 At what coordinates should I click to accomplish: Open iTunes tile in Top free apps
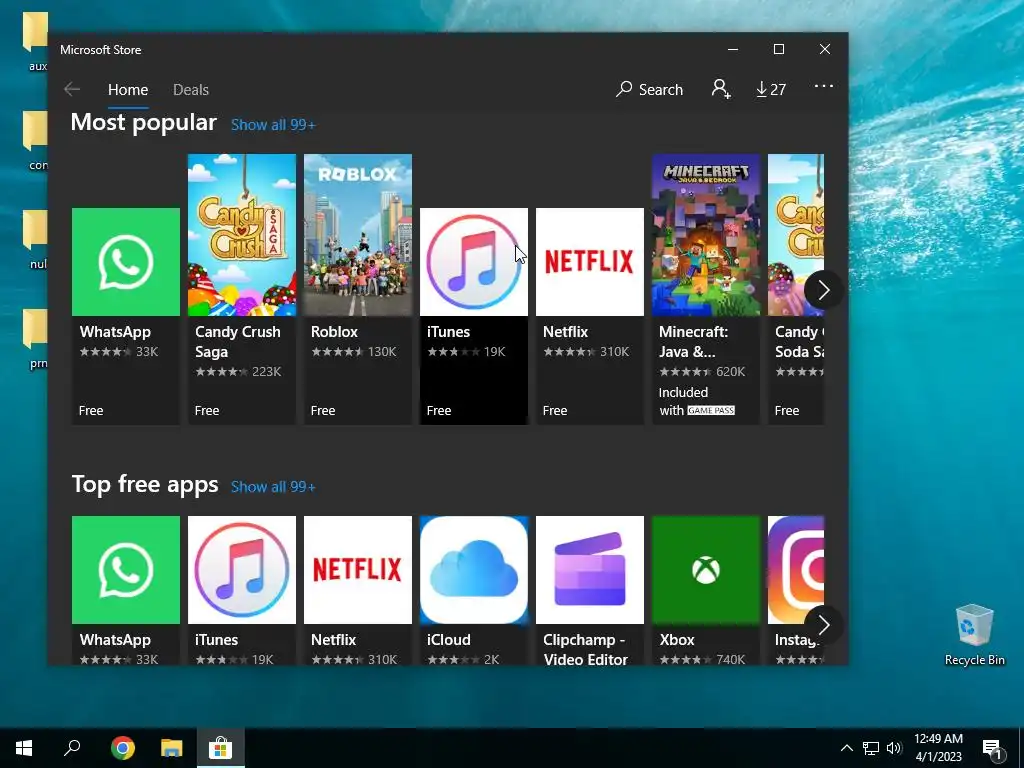[242, 590]
